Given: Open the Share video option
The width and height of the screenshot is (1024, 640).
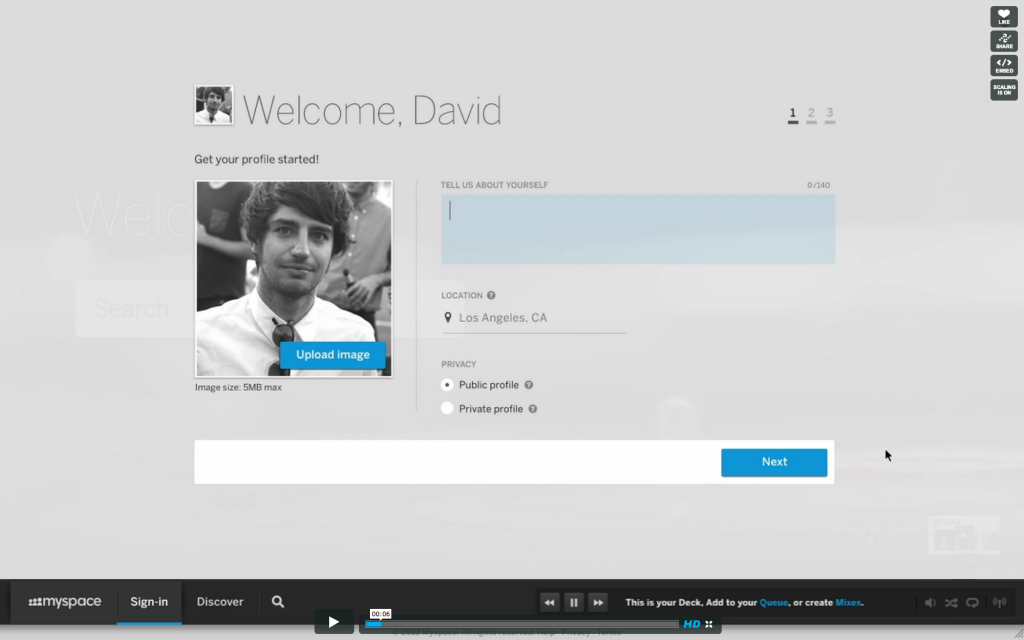Looking at the screenshot, I should pos(1004,41).
